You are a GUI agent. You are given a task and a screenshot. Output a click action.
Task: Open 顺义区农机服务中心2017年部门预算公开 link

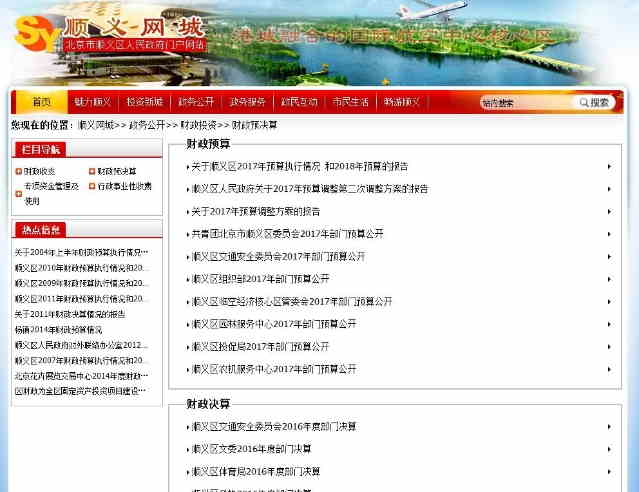pos(274,369)
